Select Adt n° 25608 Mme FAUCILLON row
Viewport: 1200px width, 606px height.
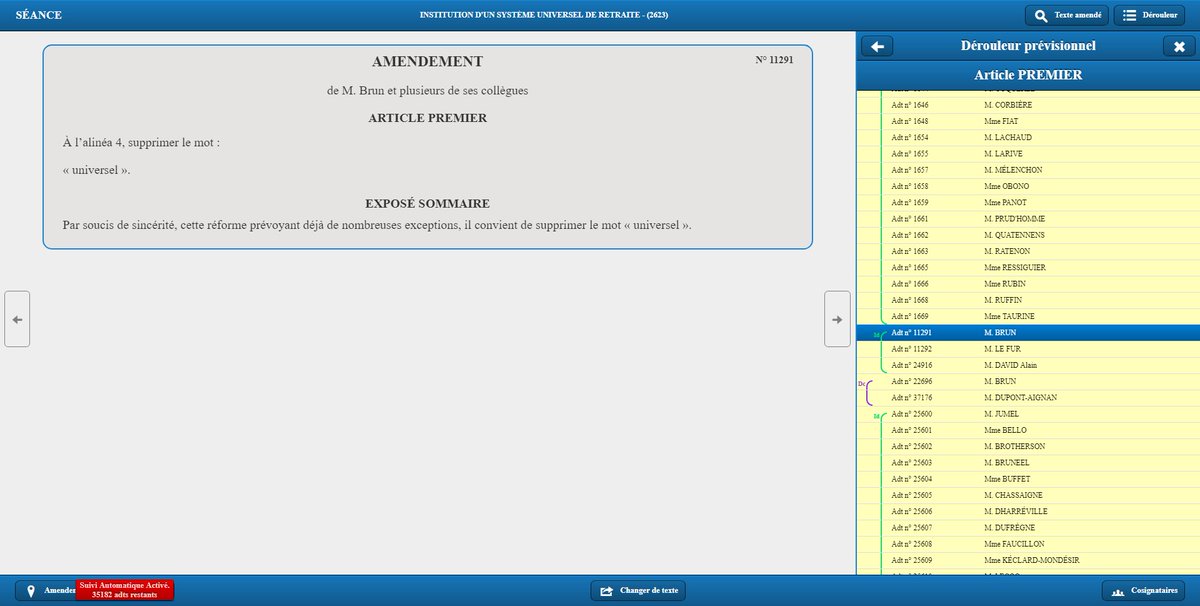pyautogui.click(x=1028, y=544)
